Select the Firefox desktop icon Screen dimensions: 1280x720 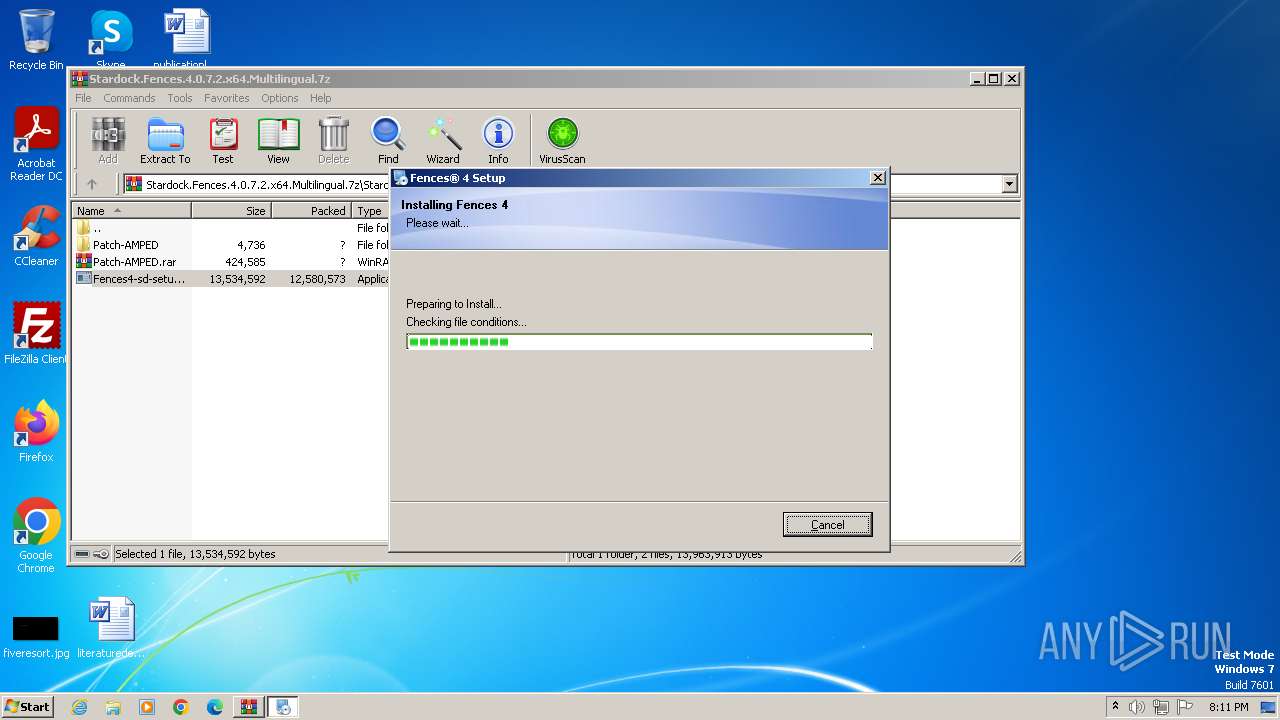coord(36,432)
